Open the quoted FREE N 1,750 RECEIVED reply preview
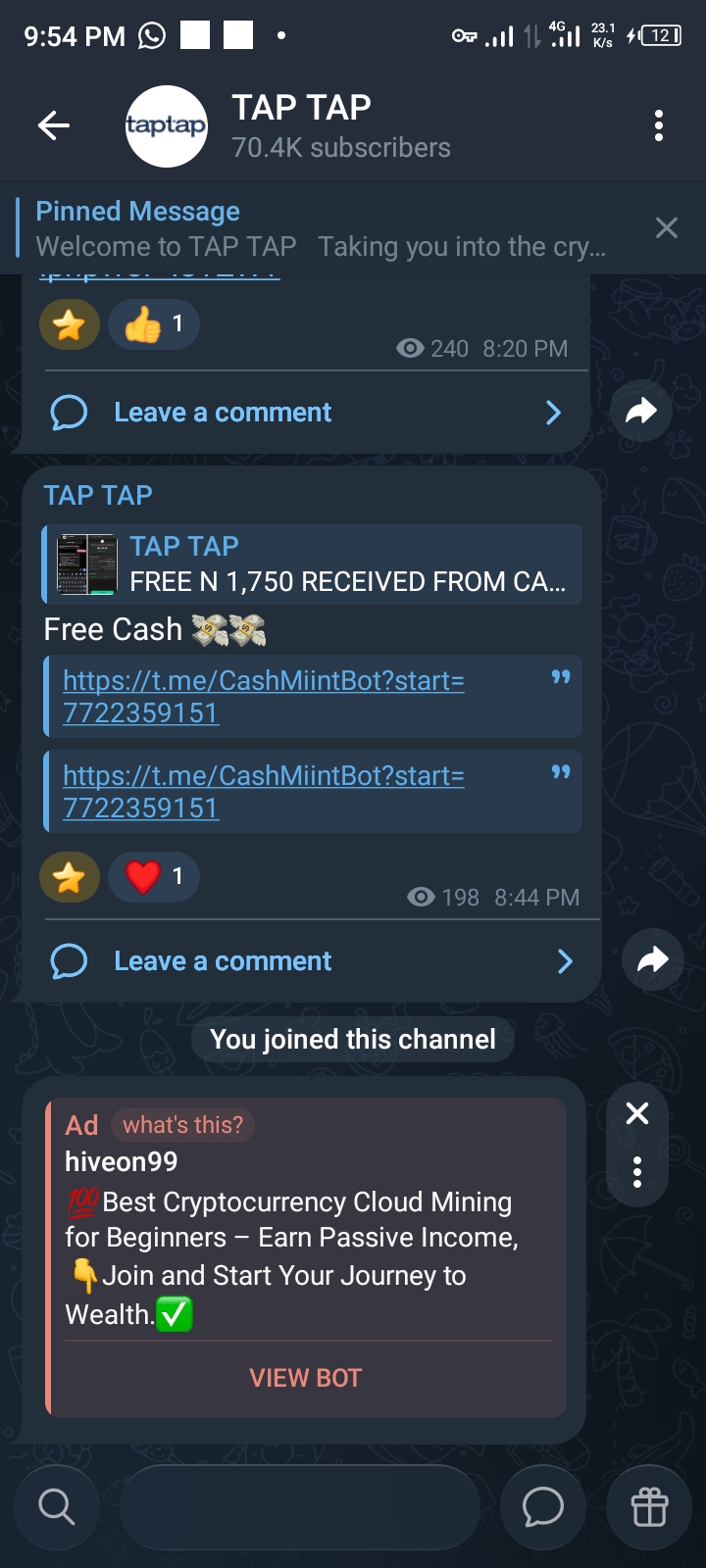Screen dimensions: 706x1568 (313, 563)
